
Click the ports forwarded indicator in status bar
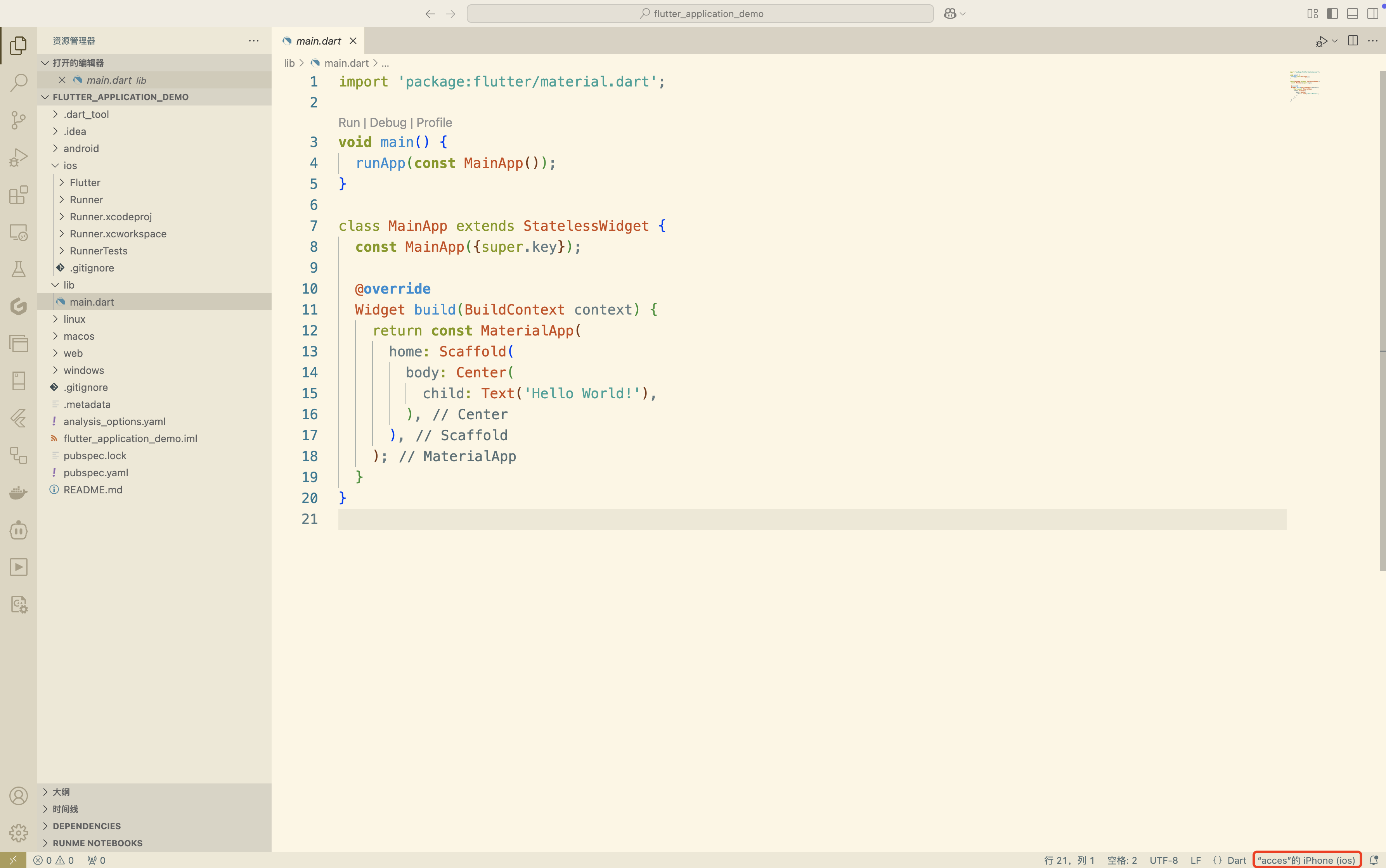[x=97, y=860]
